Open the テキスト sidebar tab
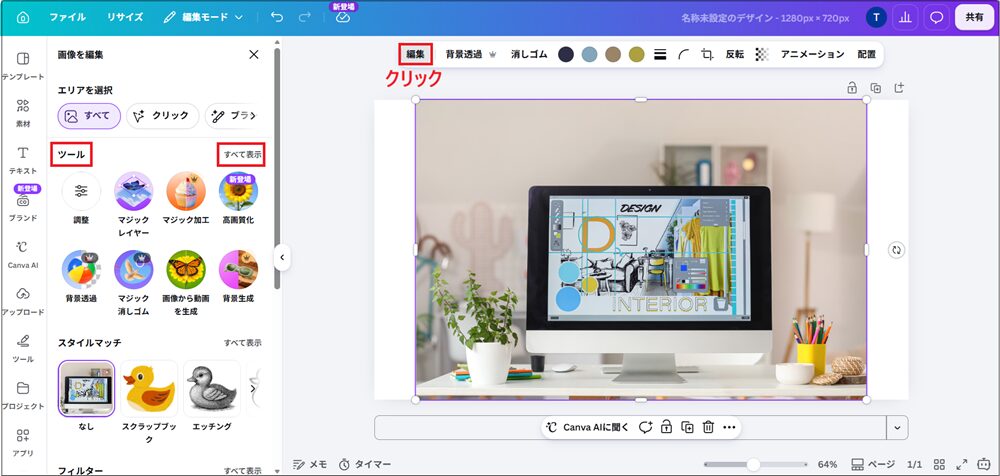This screenshot has height=476, width=1000. [x=23, y=160]
